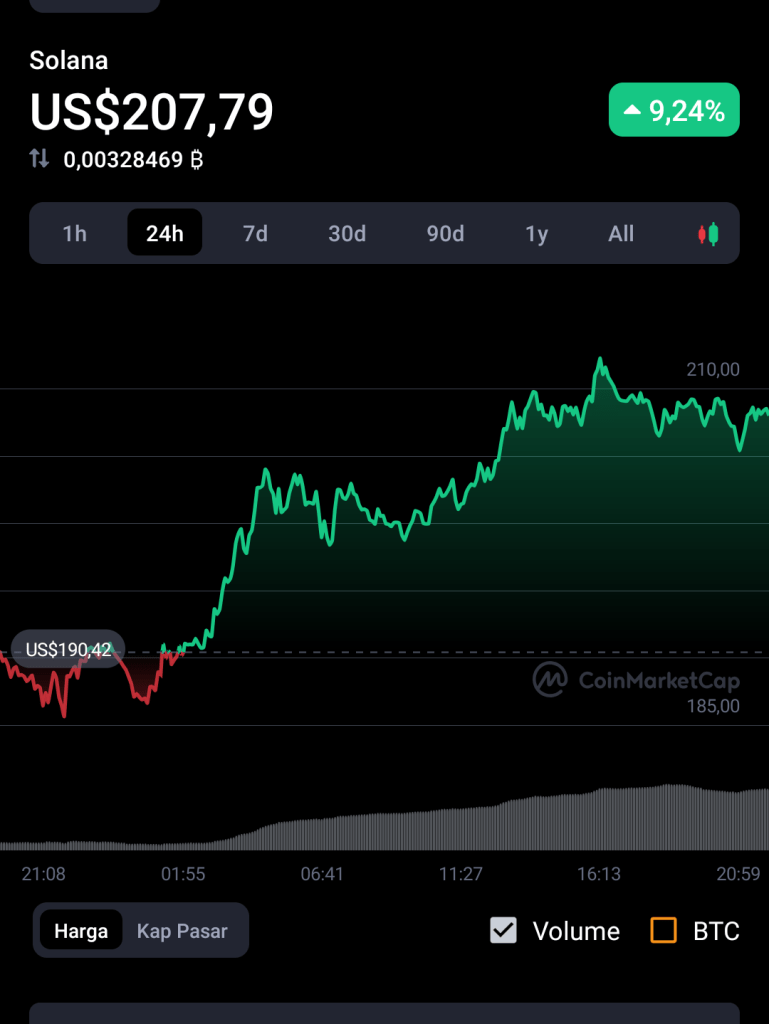Select the 1h time range
The width and height of the screenshot is (769, 1024).
pos(75,234)
